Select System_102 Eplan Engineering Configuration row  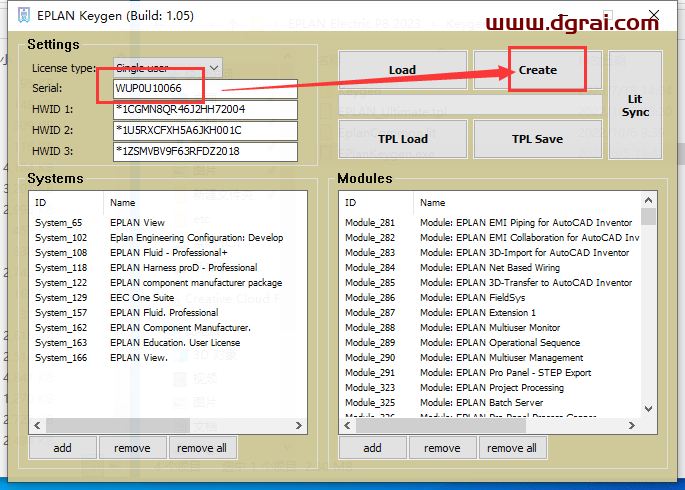click(168, 238)
